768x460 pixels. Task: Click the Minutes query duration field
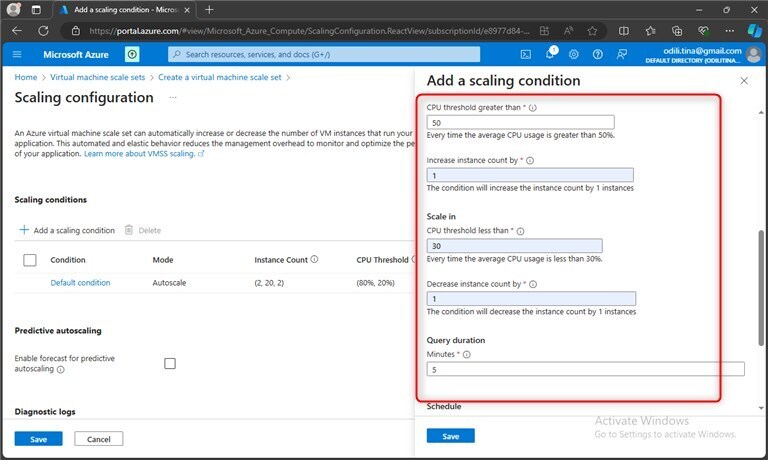(x=585, y=369)
